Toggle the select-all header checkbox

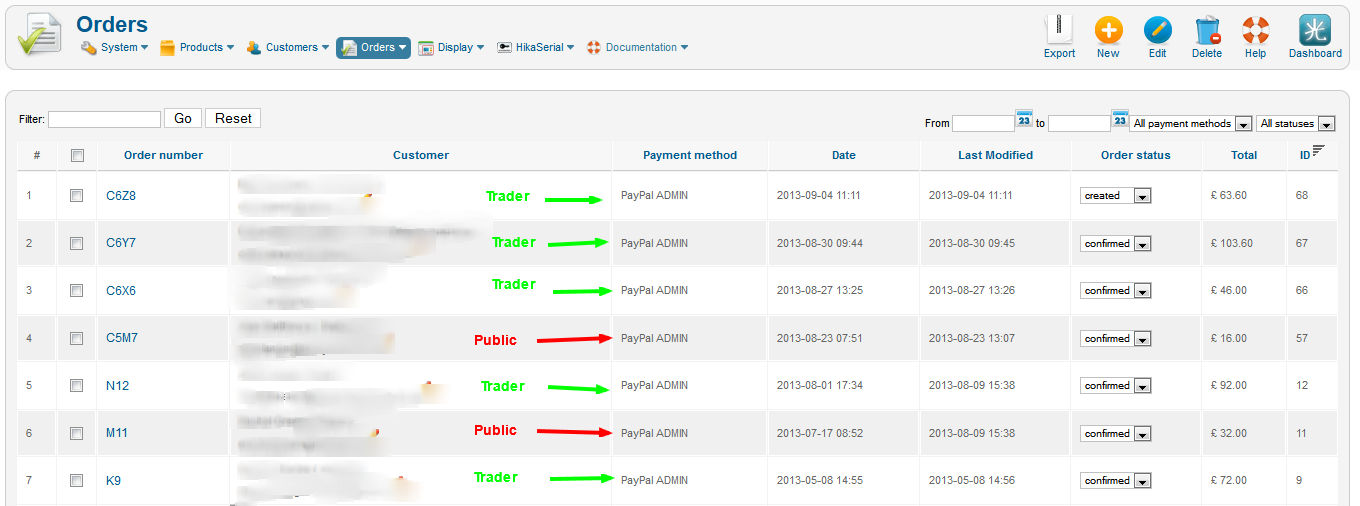tap(78, 155)
